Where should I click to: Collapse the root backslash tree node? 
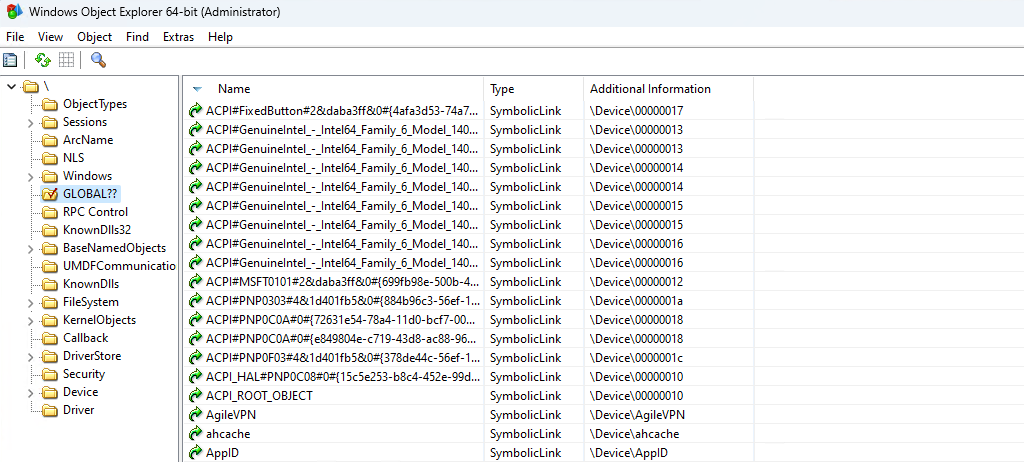coord(11,86)
